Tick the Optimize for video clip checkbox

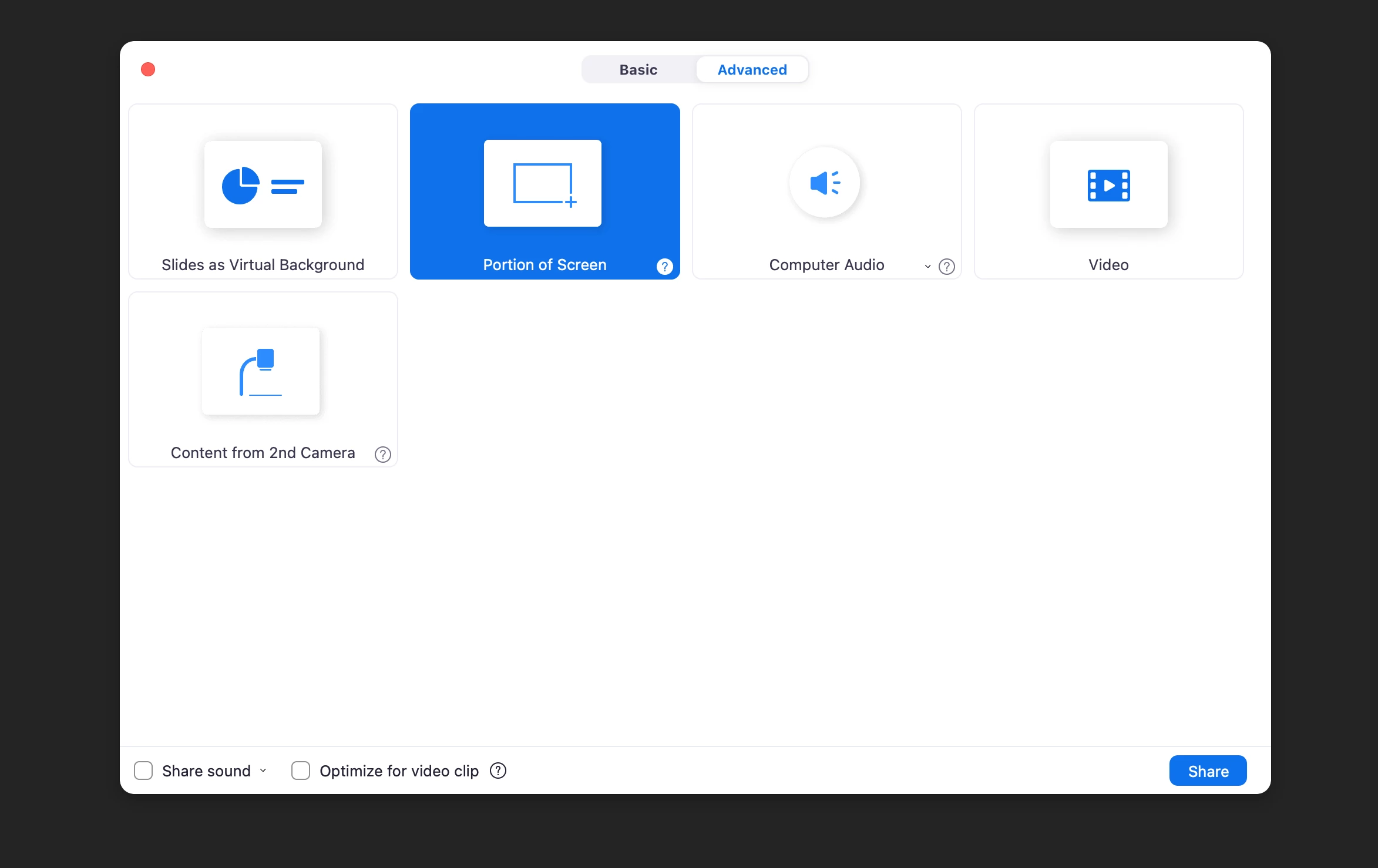(x=301, y=771)
